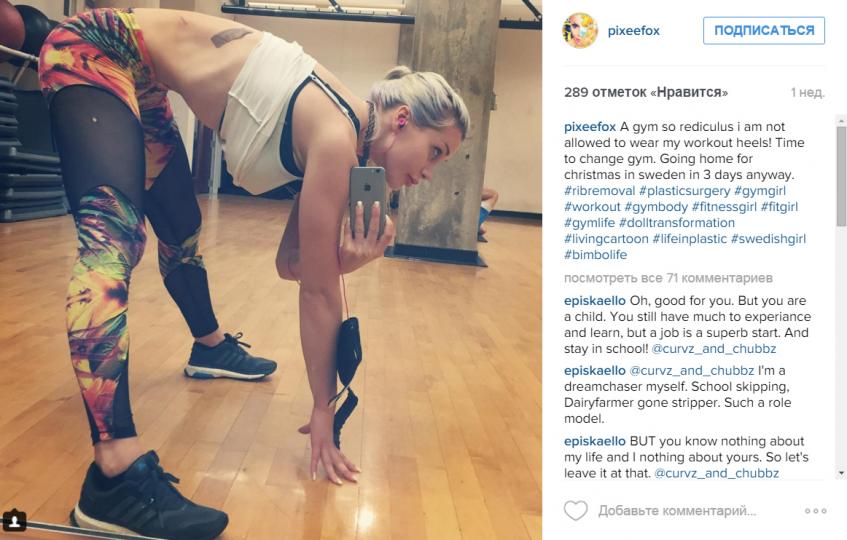Click the 289 отметок «Нравится» count
Image resolution: width=847 pixels, height=540 pixels.
pos(646,92)
